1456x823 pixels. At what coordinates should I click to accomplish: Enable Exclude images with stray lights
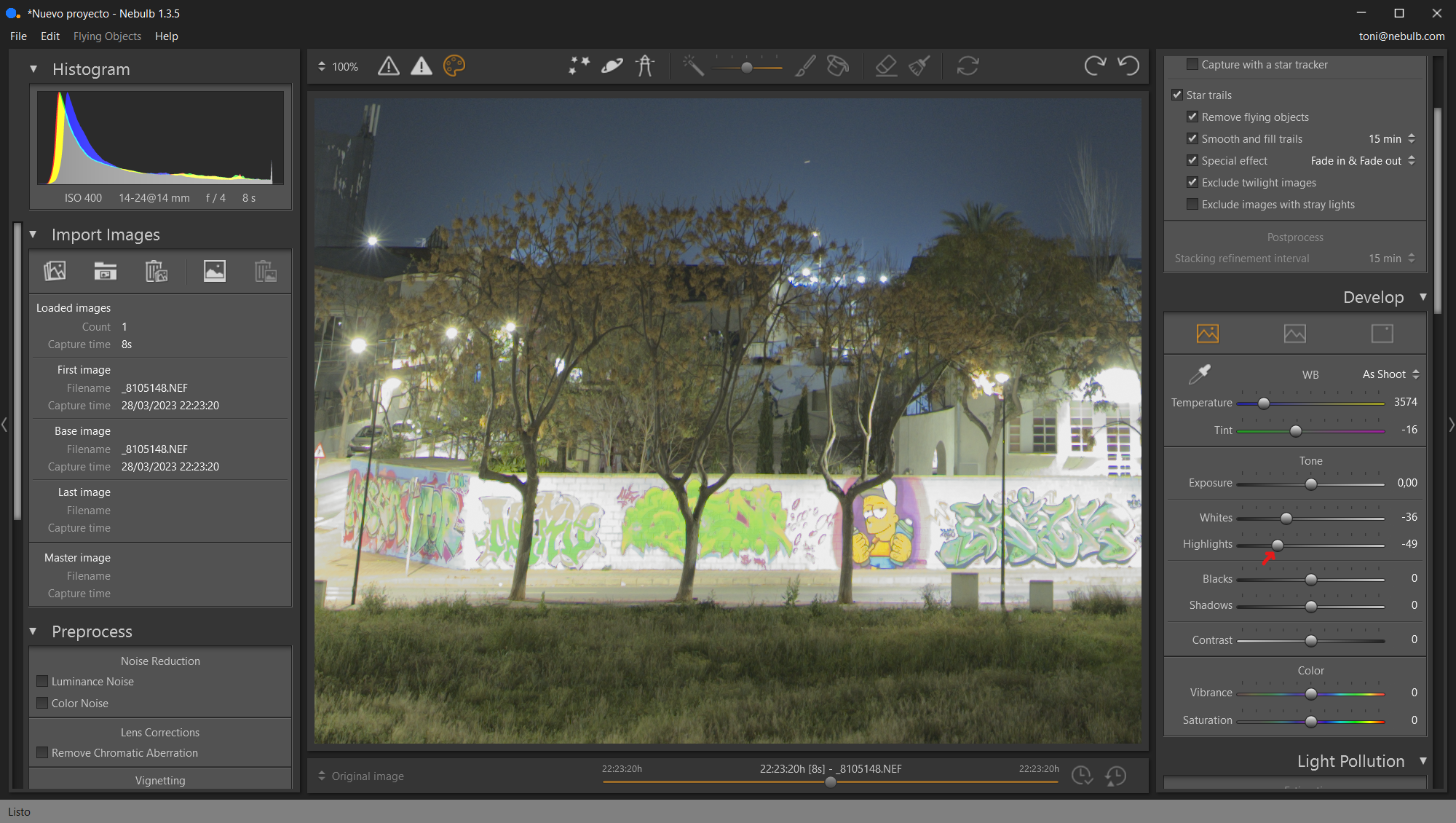click(x=1192, y=205)
